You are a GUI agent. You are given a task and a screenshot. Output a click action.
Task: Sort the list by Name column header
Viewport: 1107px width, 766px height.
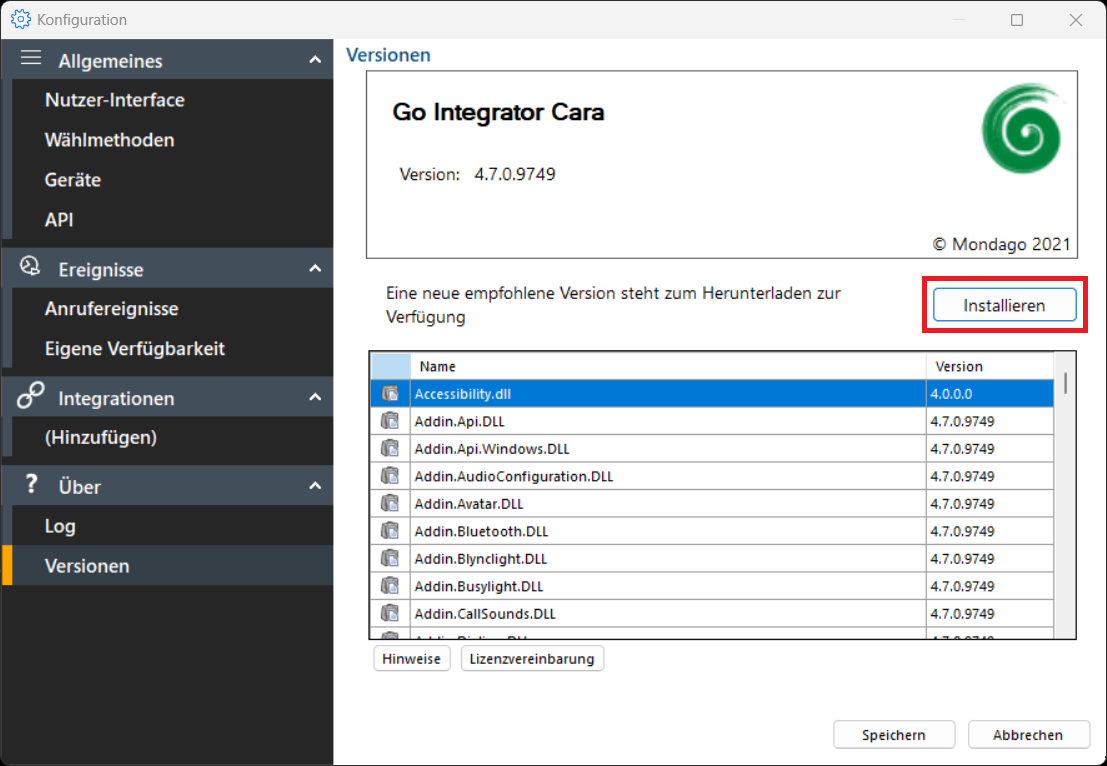click(x=668, y=366)
